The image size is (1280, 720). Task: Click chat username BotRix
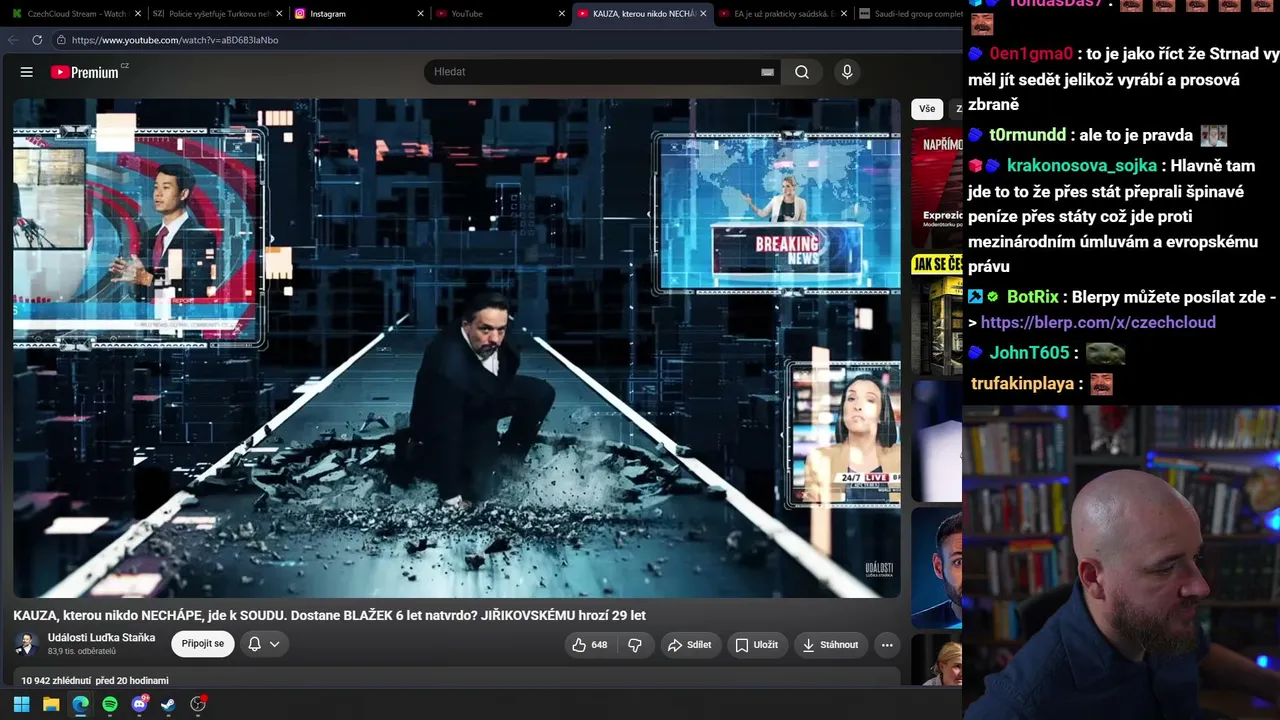point(1032,297)
